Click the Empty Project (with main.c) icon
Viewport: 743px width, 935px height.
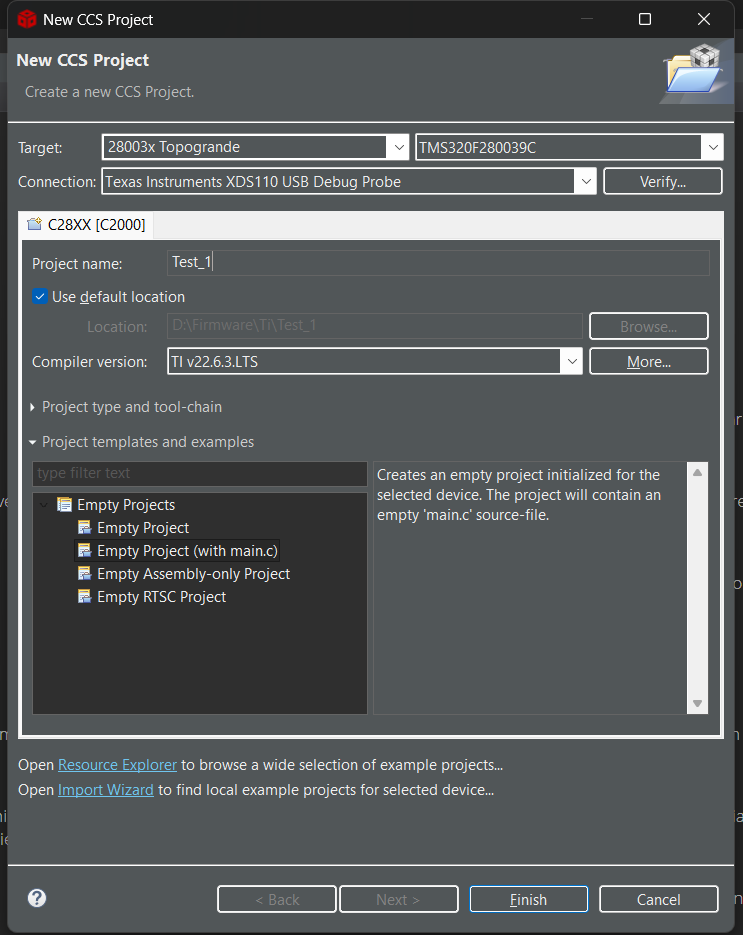point(85,550)
